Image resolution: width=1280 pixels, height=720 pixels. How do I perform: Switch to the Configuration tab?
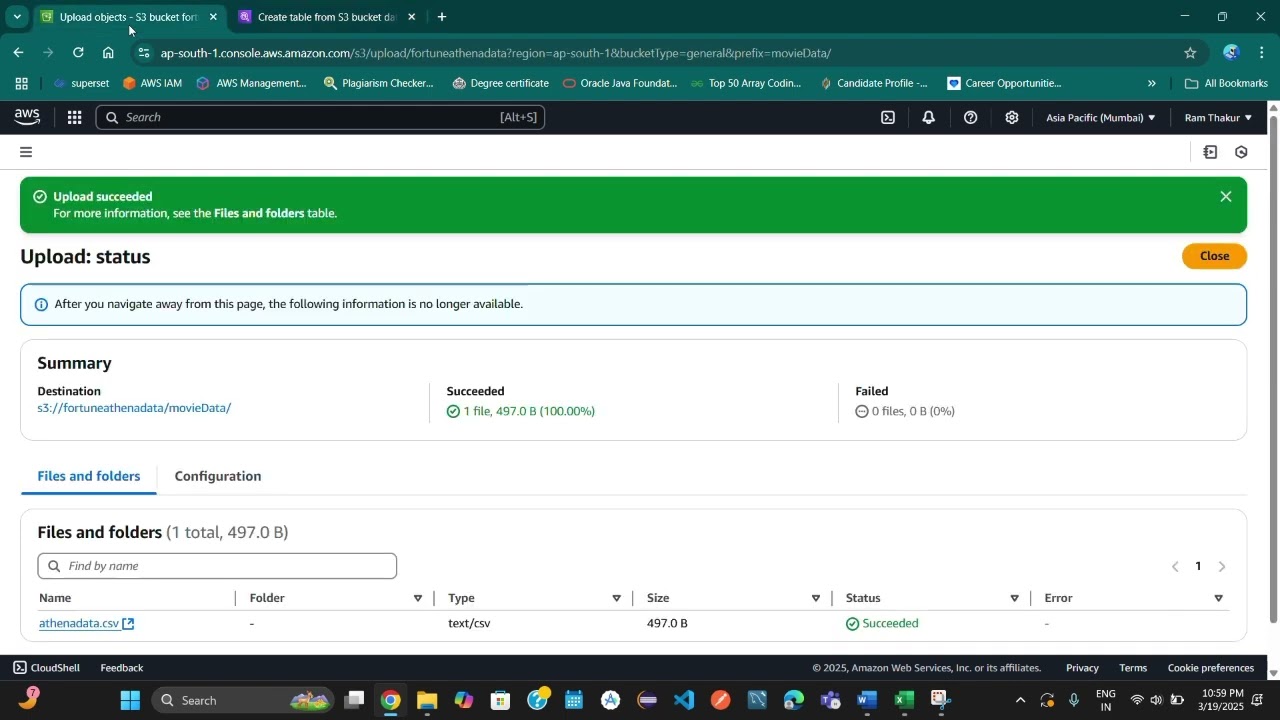click(218, 476)
